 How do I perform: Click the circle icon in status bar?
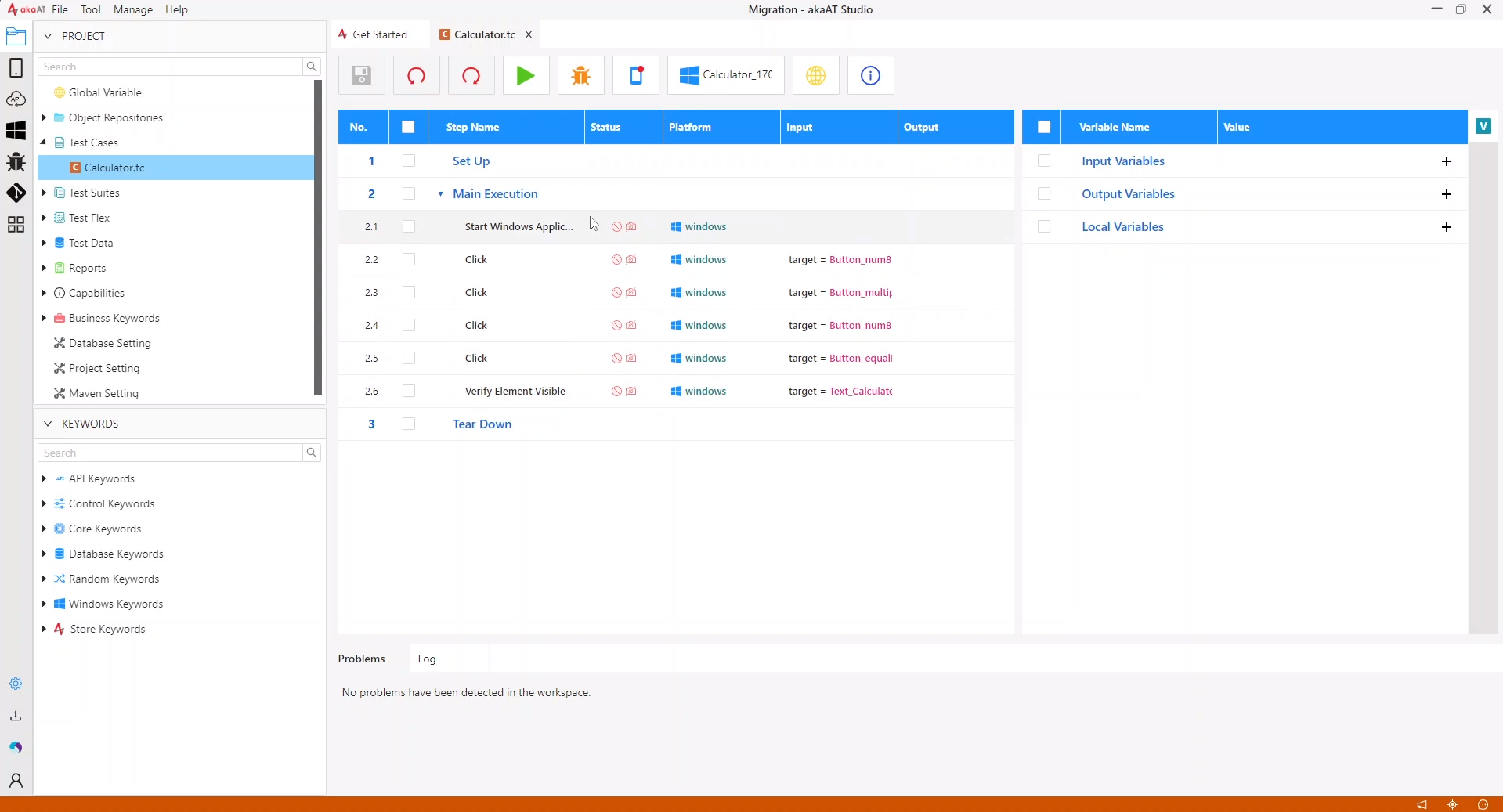click(1483, 804)
